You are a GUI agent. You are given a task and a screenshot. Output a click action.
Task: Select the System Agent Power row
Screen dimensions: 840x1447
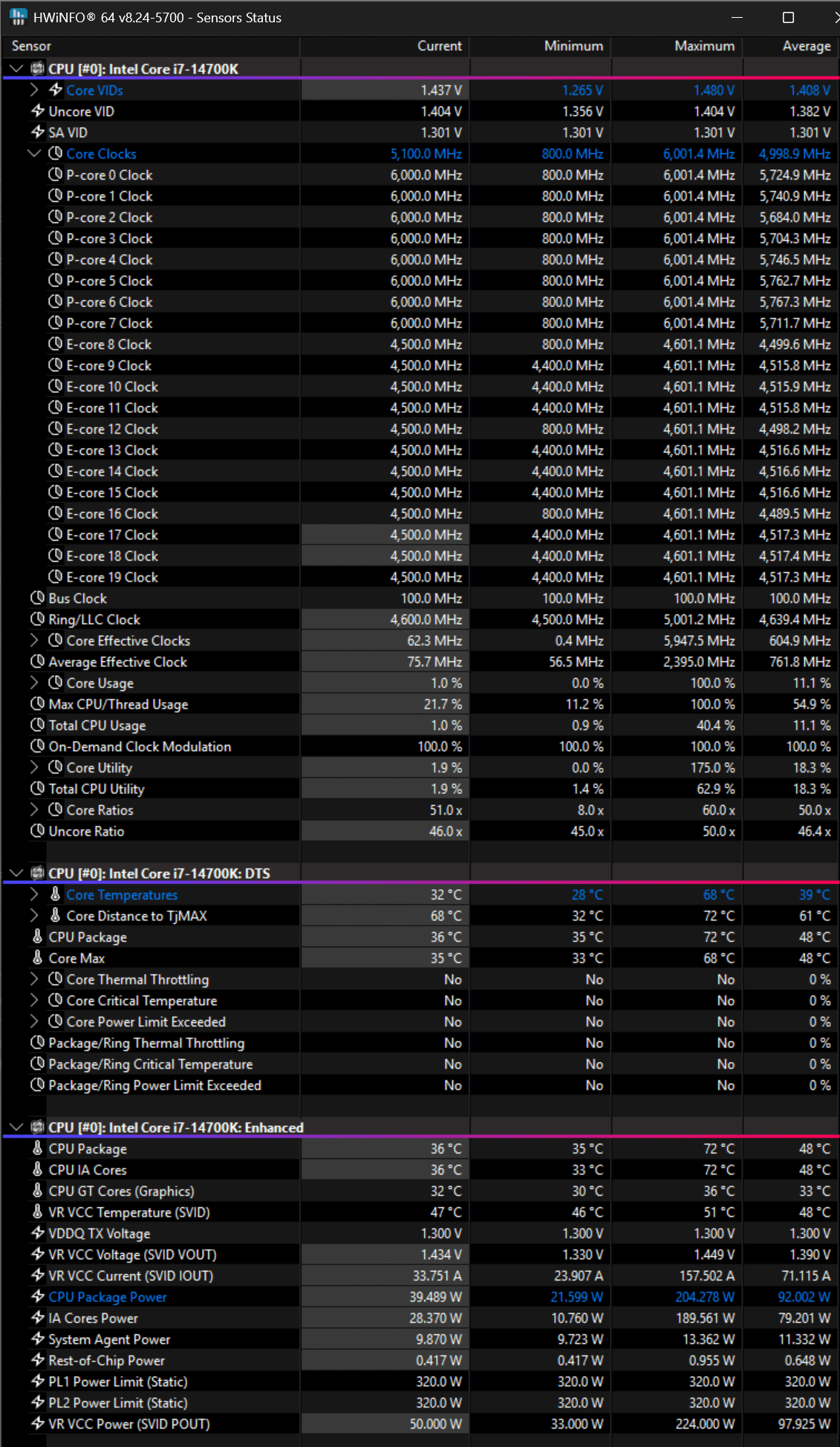click(420, 1339)
